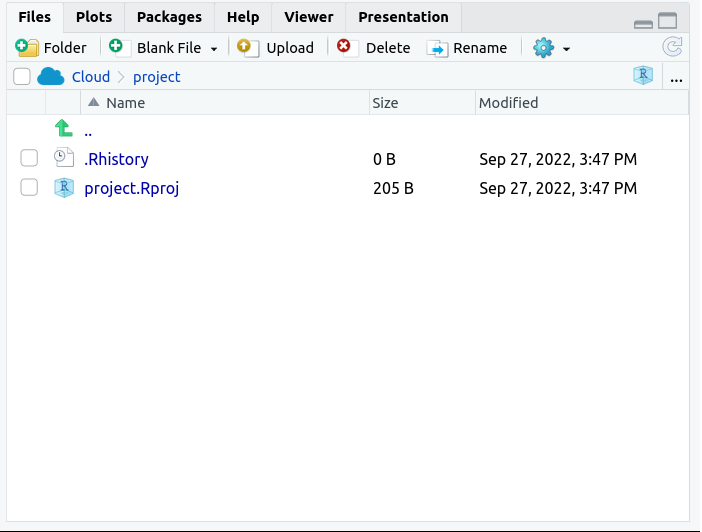Click the R project icon in path bar
This screenshot has height=532, width=702.
(x=643, y=76)
